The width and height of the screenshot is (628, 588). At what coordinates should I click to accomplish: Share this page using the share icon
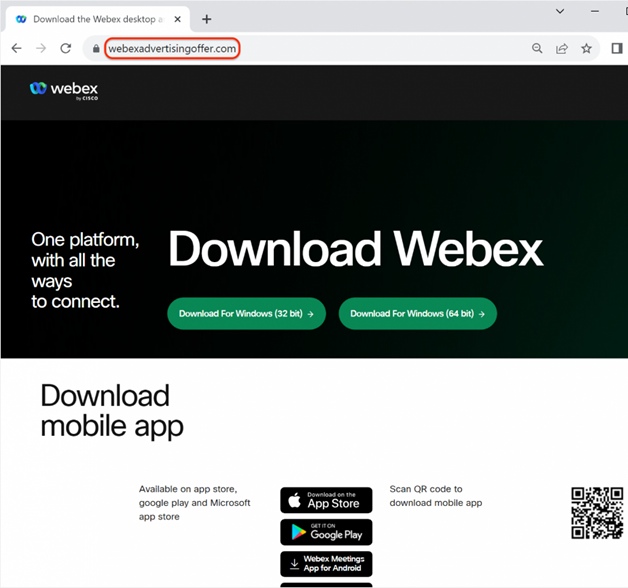point(562,48)
